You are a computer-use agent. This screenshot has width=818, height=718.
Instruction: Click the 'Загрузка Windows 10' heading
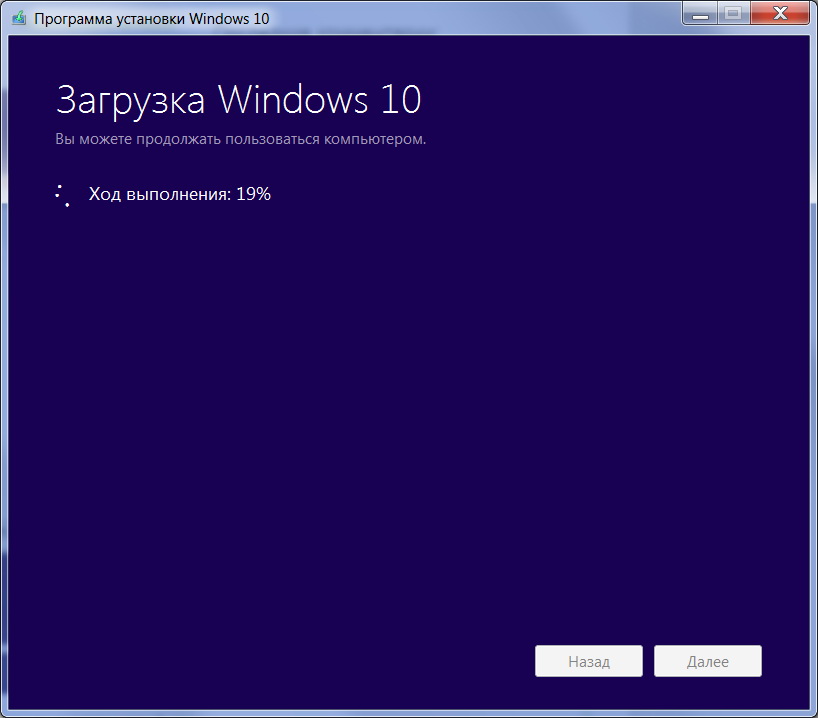pyautogui.click(x=238, y=100)
